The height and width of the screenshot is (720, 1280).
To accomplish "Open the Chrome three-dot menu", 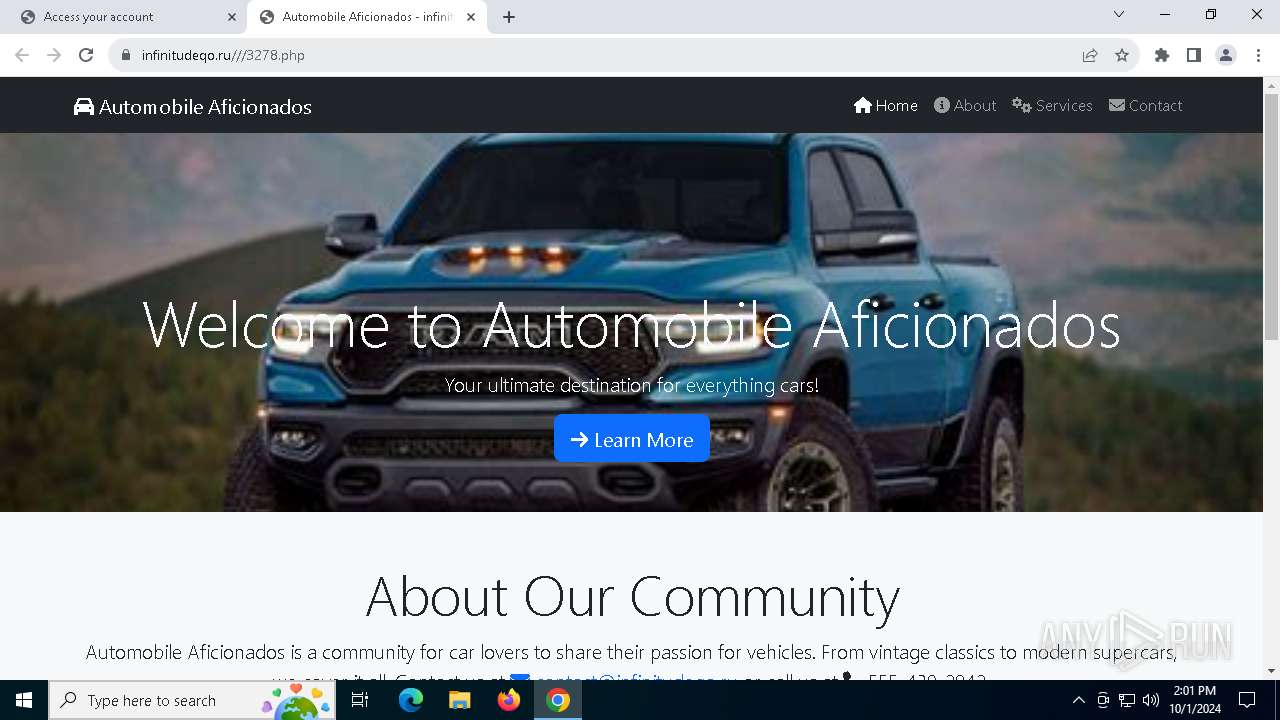I will 1258,55.
